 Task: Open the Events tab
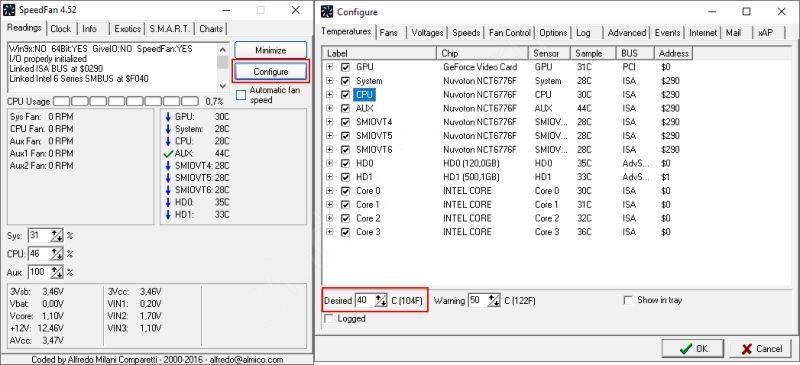[667, 33]
